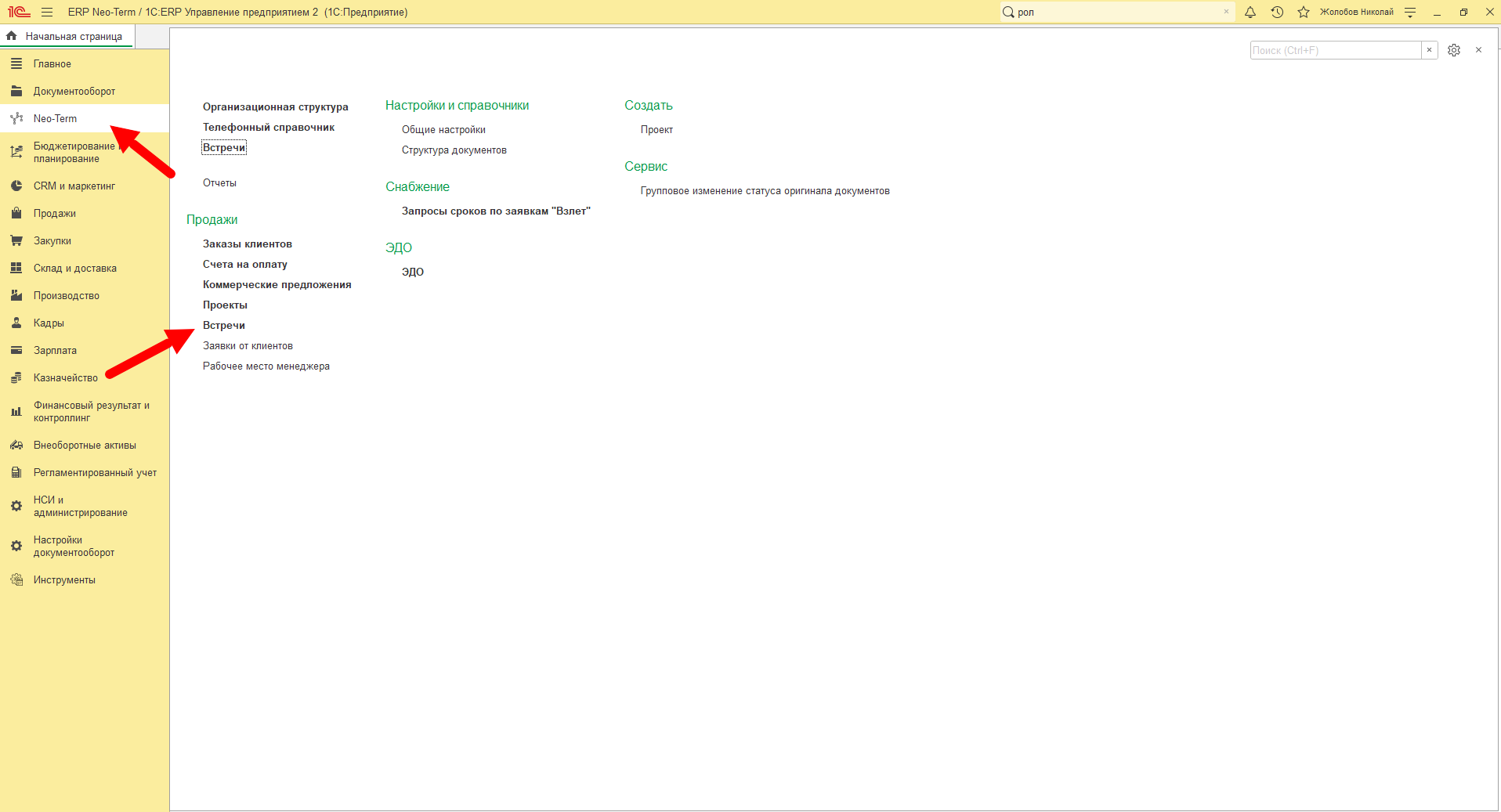Open Организационная структура link
The width and height of the screenshot is (1501, 812).
click(276, 107)
